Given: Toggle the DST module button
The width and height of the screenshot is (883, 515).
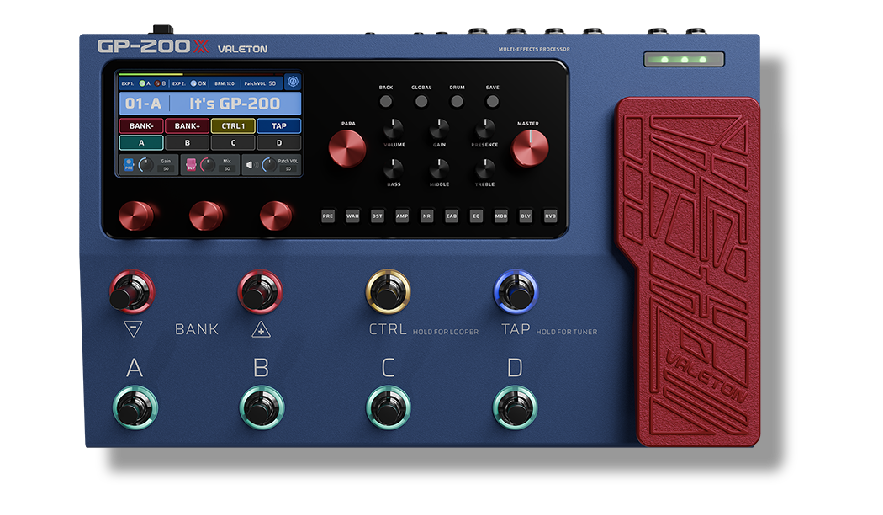Looking at the screenshot, I should 377,216.
